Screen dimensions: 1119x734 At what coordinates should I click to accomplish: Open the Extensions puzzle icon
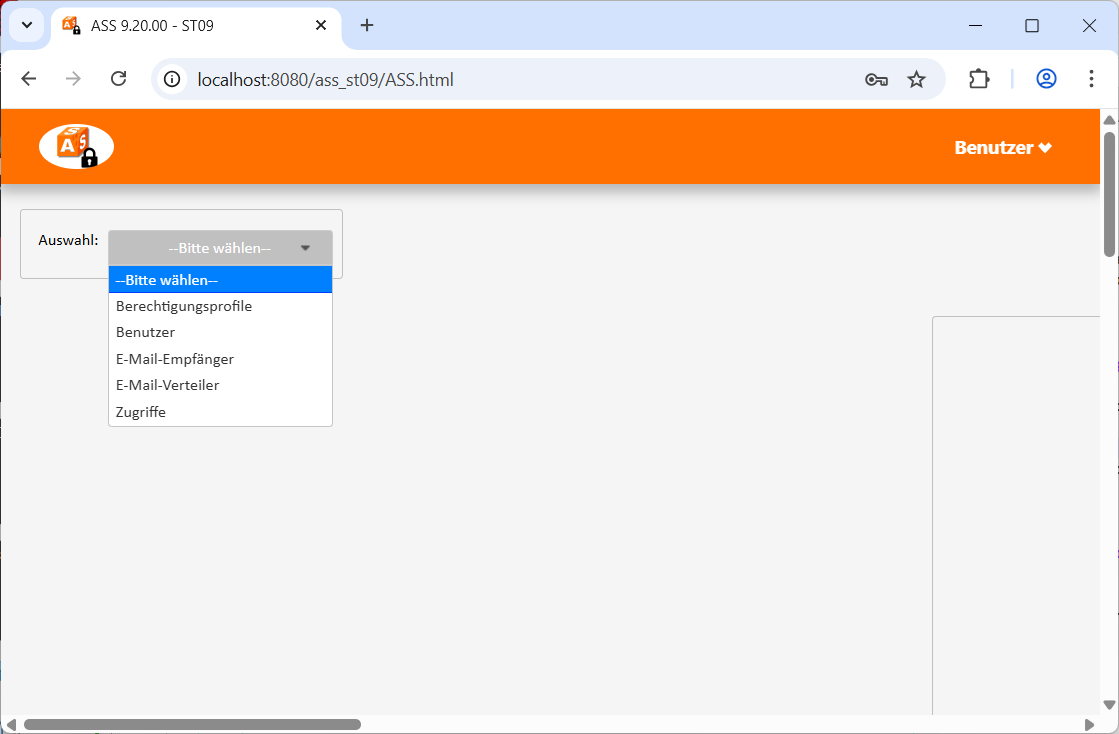click(979, 79)
